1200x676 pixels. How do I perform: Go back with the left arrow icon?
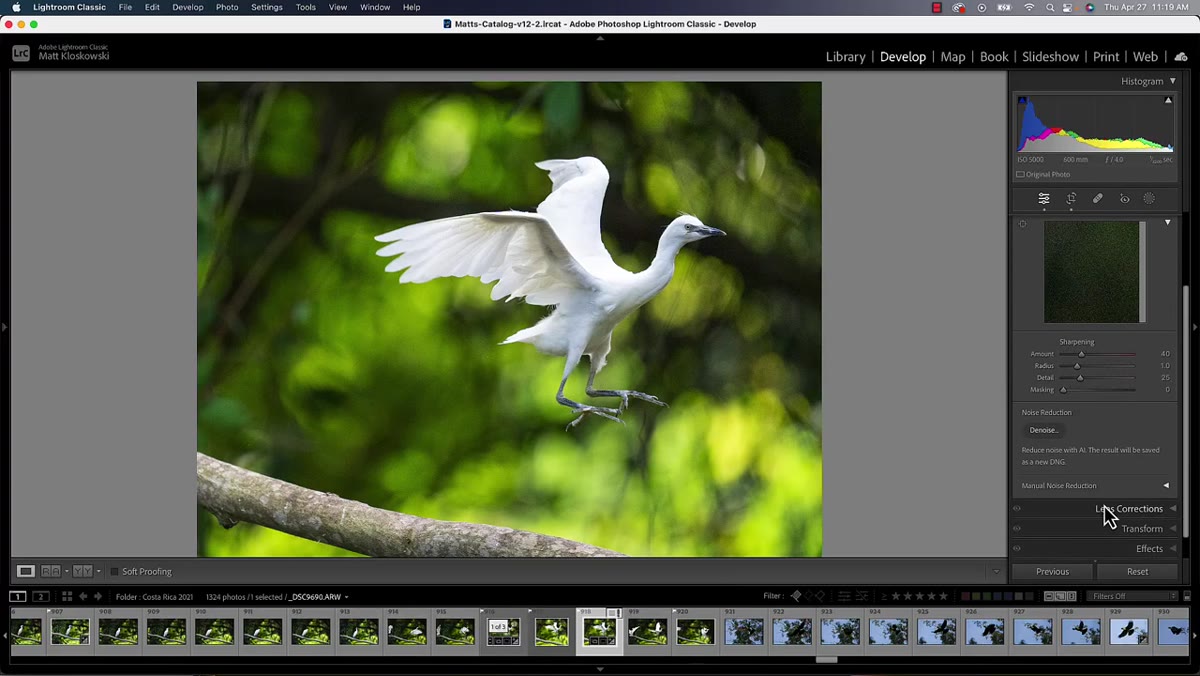pyautogui.click(x=84, y=596)
